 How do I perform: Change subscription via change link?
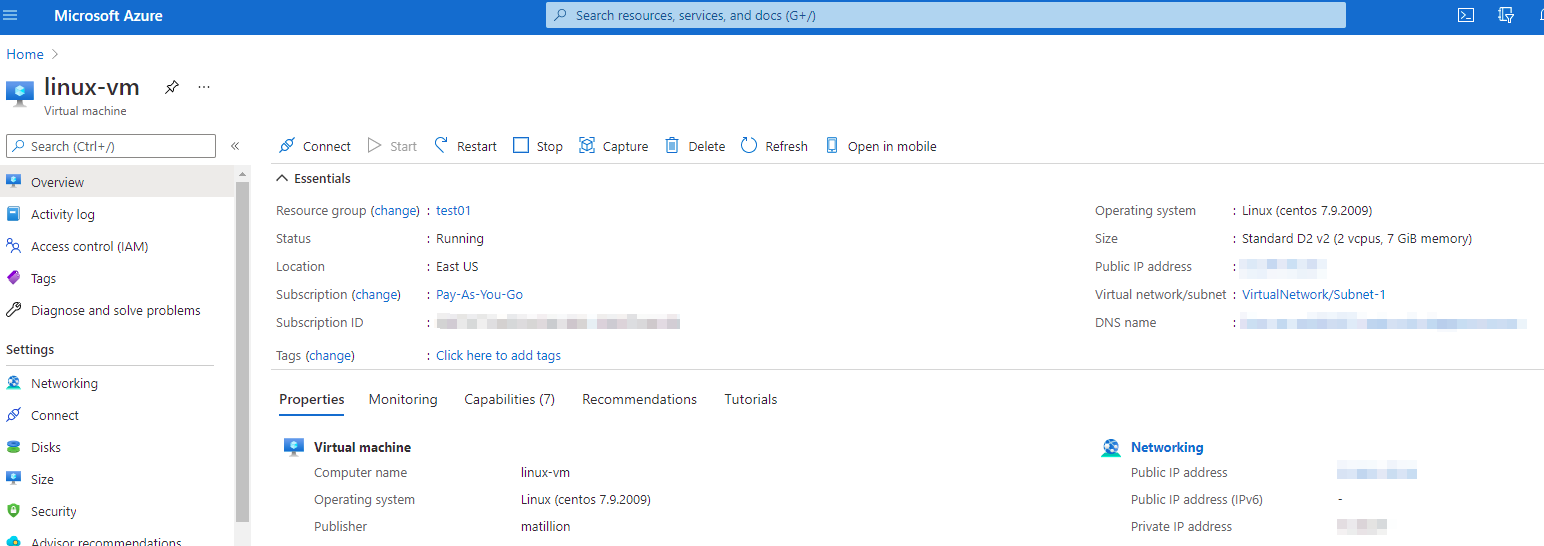click(x=376, y=294)
